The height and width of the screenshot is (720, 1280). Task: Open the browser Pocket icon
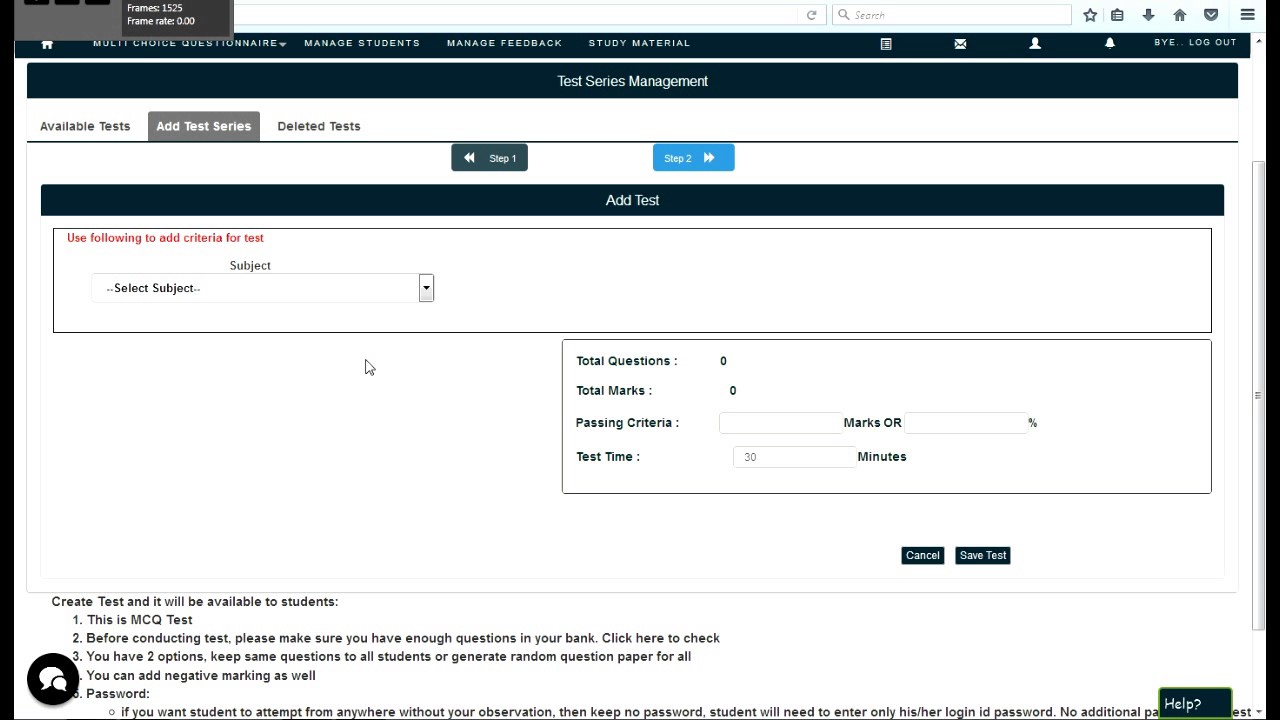click(1211, 15)
